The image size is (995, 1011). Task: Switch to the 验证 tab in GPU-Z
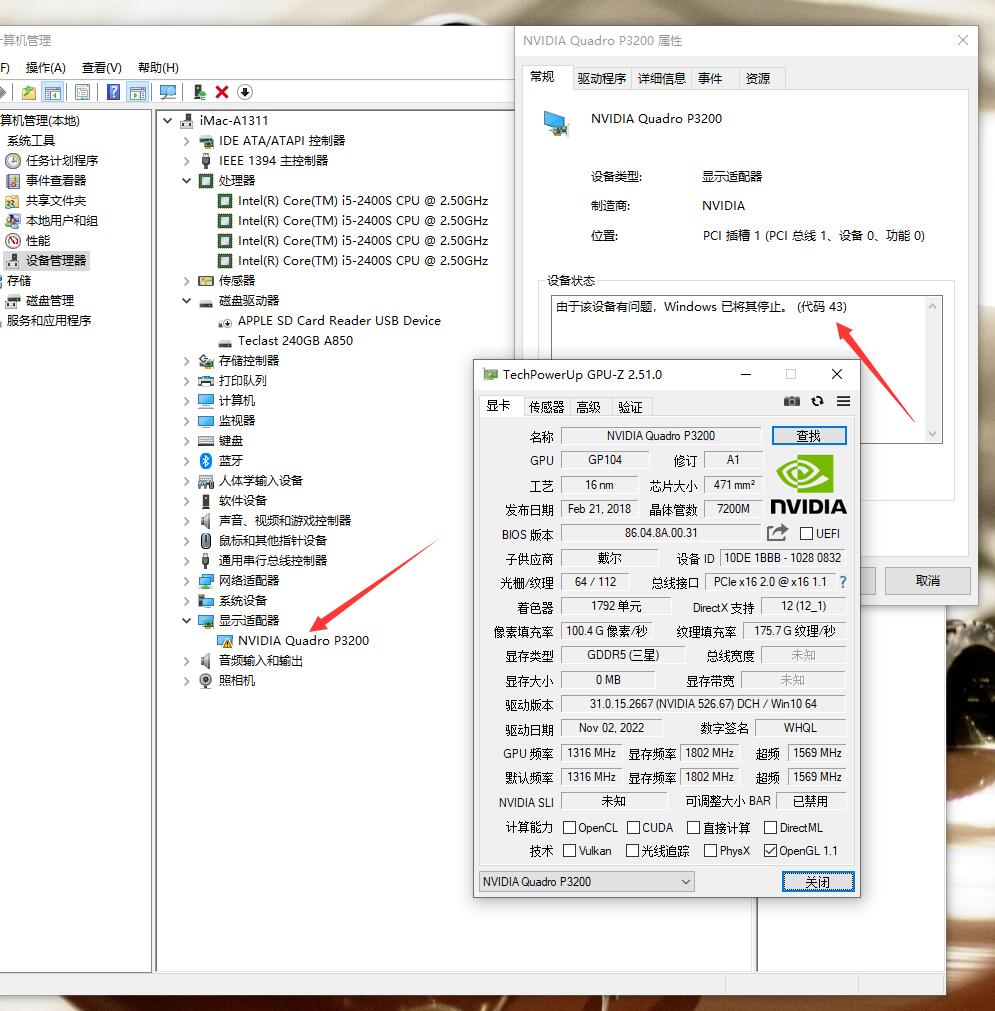coord(630,407)
